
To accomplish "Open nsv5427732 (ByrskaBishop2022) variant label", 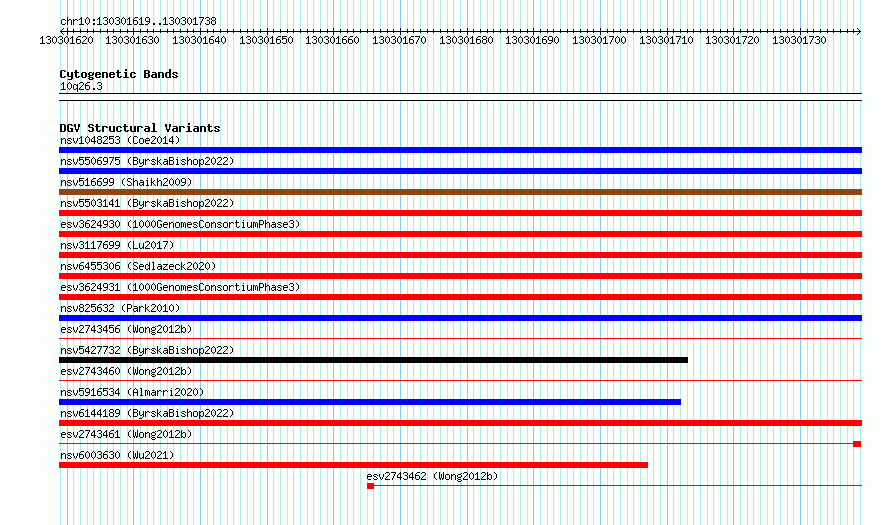I will (x=147, y=350).
